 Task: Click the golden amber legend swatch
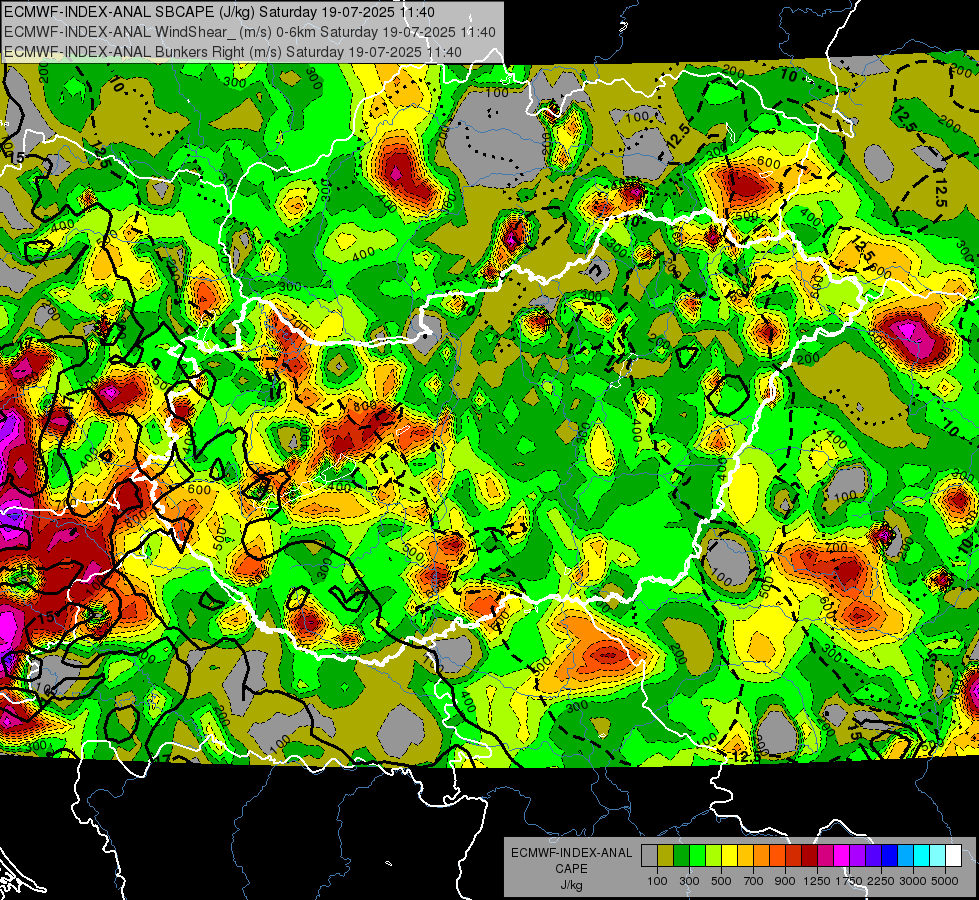[745, 856]
